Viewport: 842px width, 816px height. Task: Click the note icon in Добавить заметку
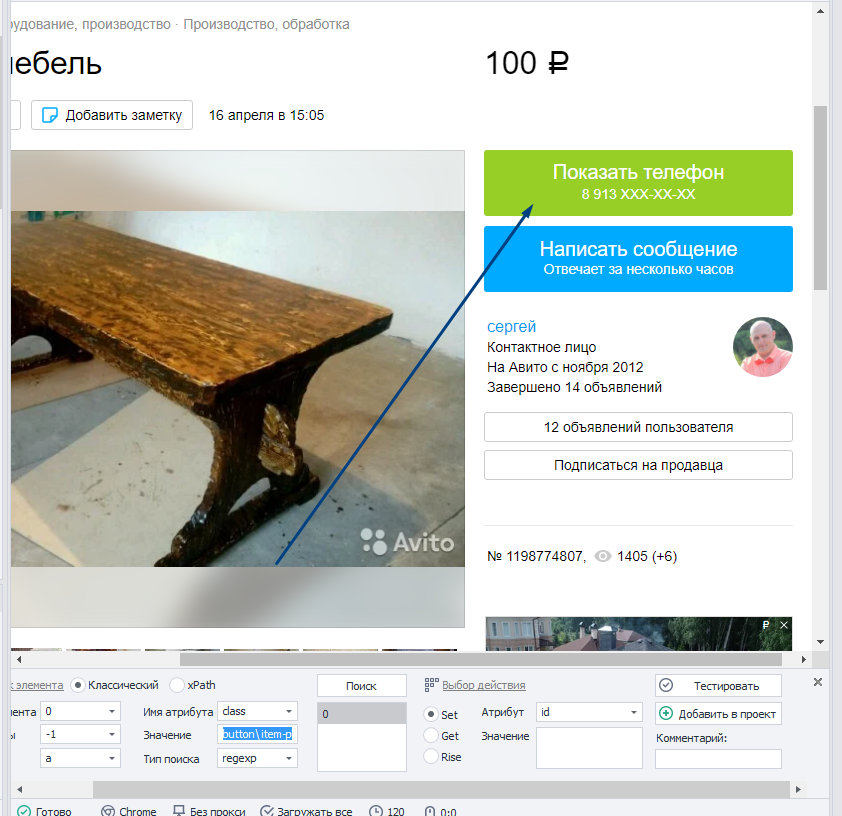coord(49,115)
